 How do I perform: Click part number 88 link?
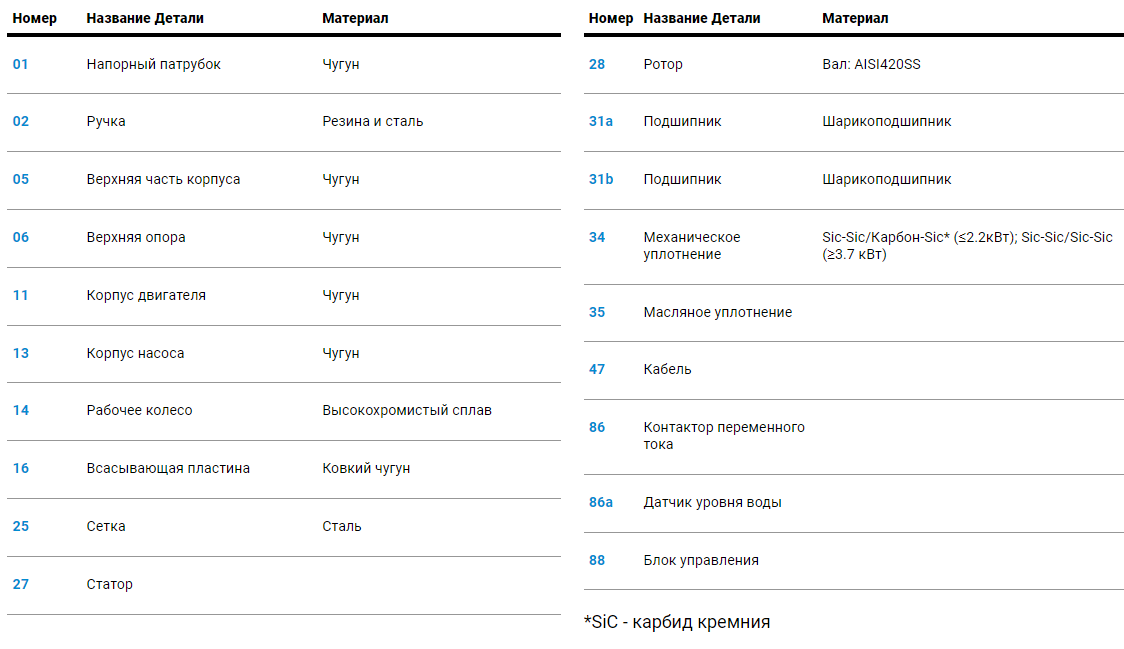click(597, 560)
